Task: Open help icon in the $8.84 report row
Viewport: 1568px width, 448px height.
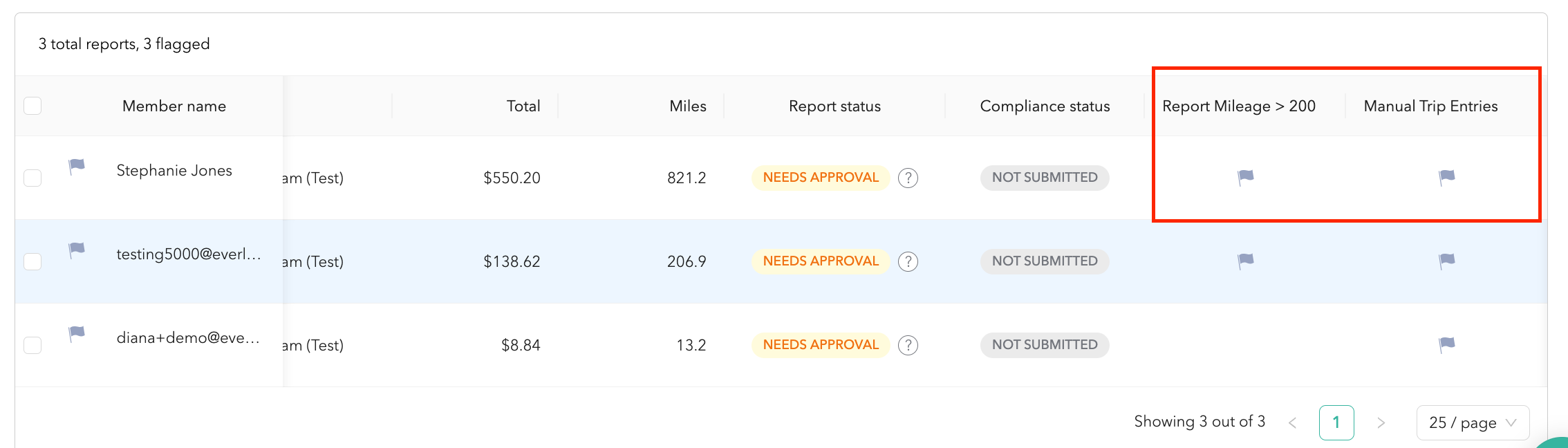Action: point(908,345)
